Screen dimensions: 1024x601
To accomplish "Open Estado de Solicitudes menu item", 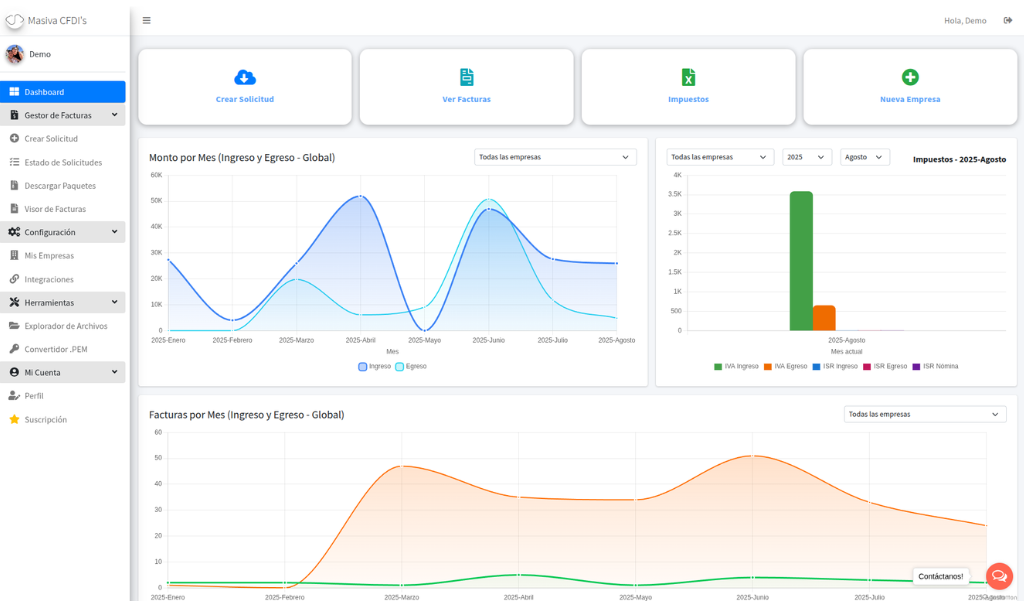I will (63, 162).
